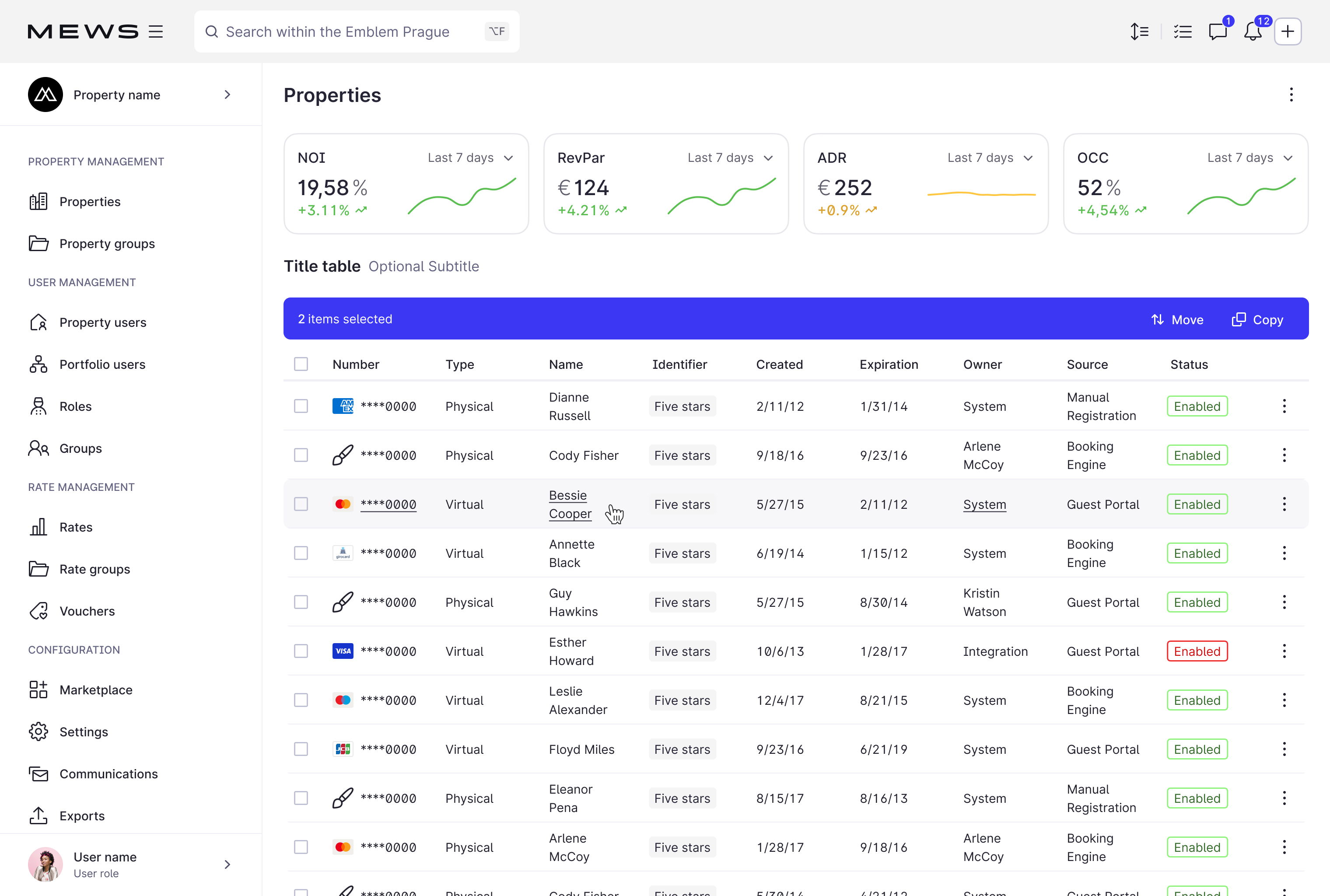Check the Cody Fisher 9/18/16 row checkbox

tap(301, 455)
